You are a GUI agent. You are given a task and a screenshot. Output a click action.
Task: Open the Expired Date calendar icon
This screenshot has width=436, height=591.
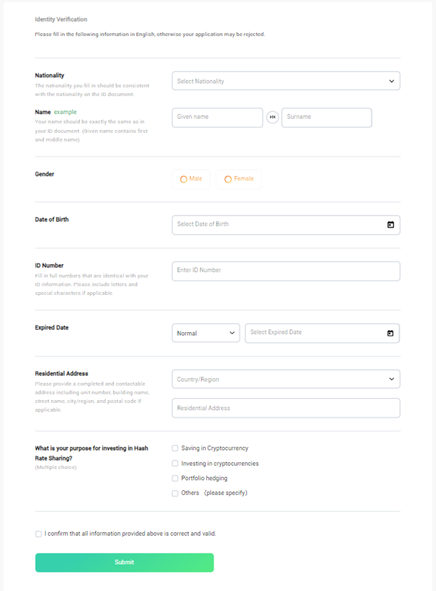pyautogui.click(x=390, y=333)
